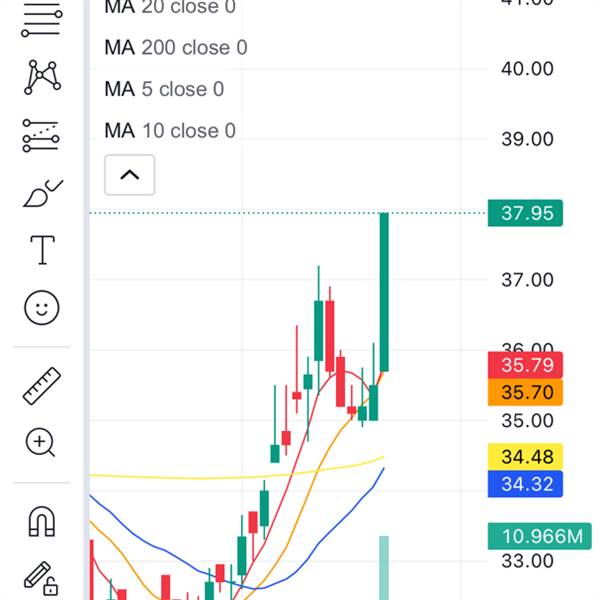600x600 pixels.
Task: Click the latest green volume bar
Action: (x=384, y=568)
